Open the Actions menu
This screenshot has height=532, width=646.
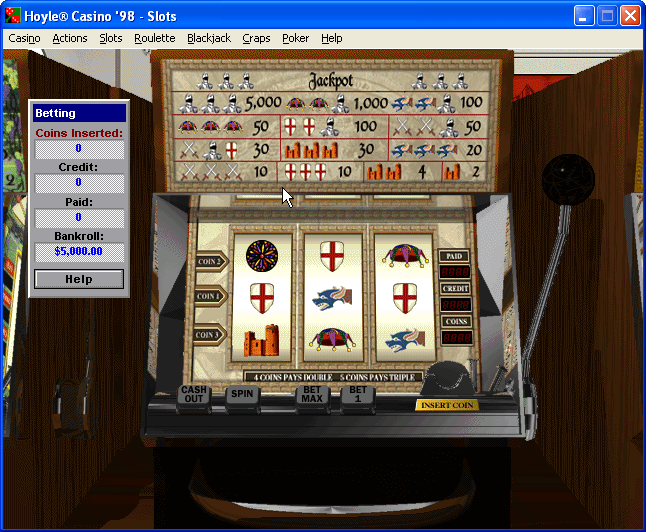point(70,38)
